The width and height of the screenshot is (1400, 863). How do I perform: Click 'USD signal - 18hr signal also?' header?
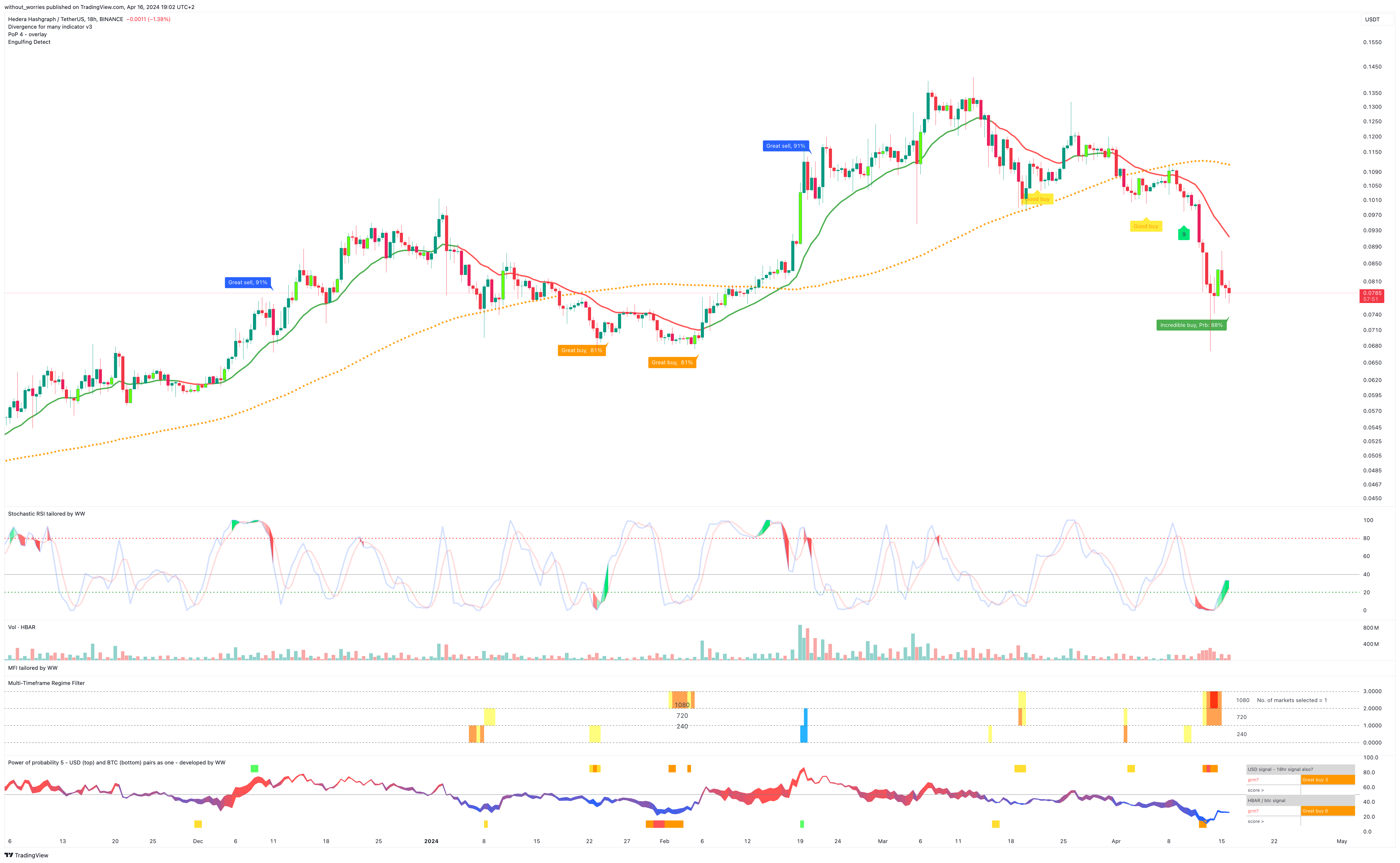pyautogui.click(x=1300, y=769)
